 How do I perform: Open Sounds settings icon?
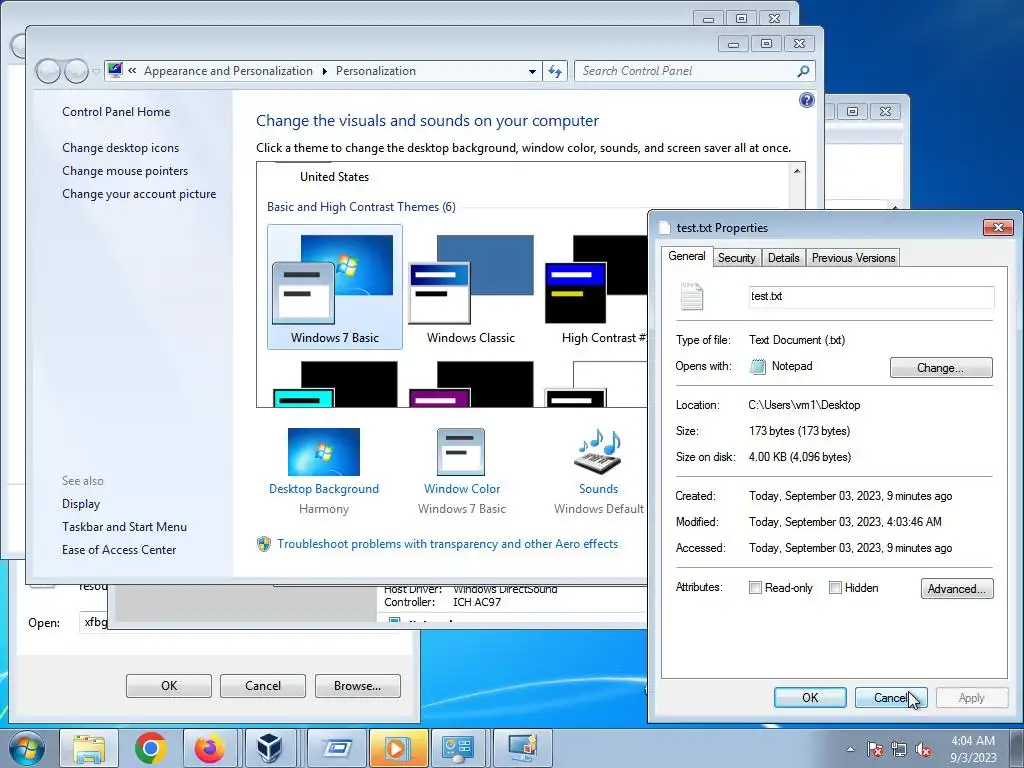[598, 452]
